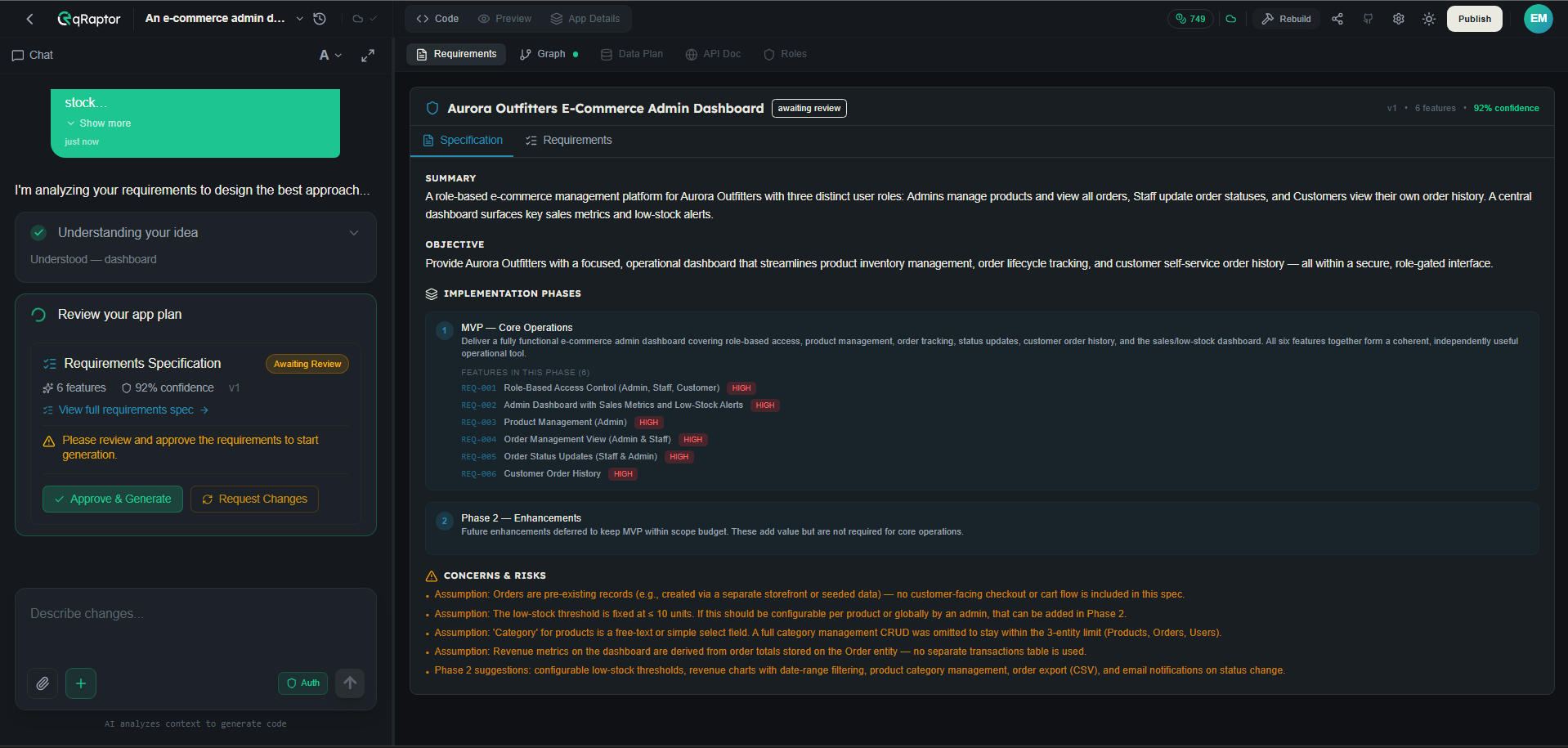Image resolution: width=1568 pixels, height=748 pixels.
Task: Expand the chat panel to fullscreen
Action: (368, 56)
